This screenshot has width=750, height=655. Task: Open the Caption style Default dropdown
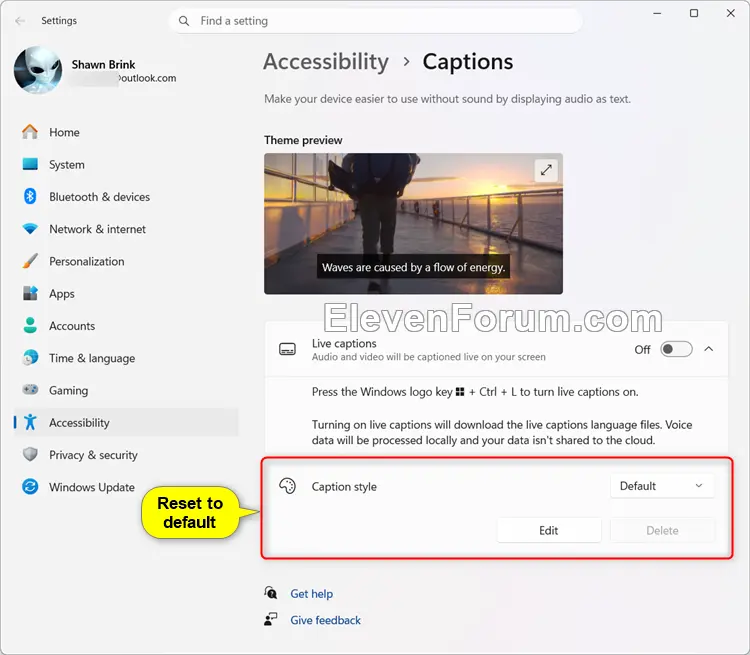pyautogui.click(x=662, y=486)
